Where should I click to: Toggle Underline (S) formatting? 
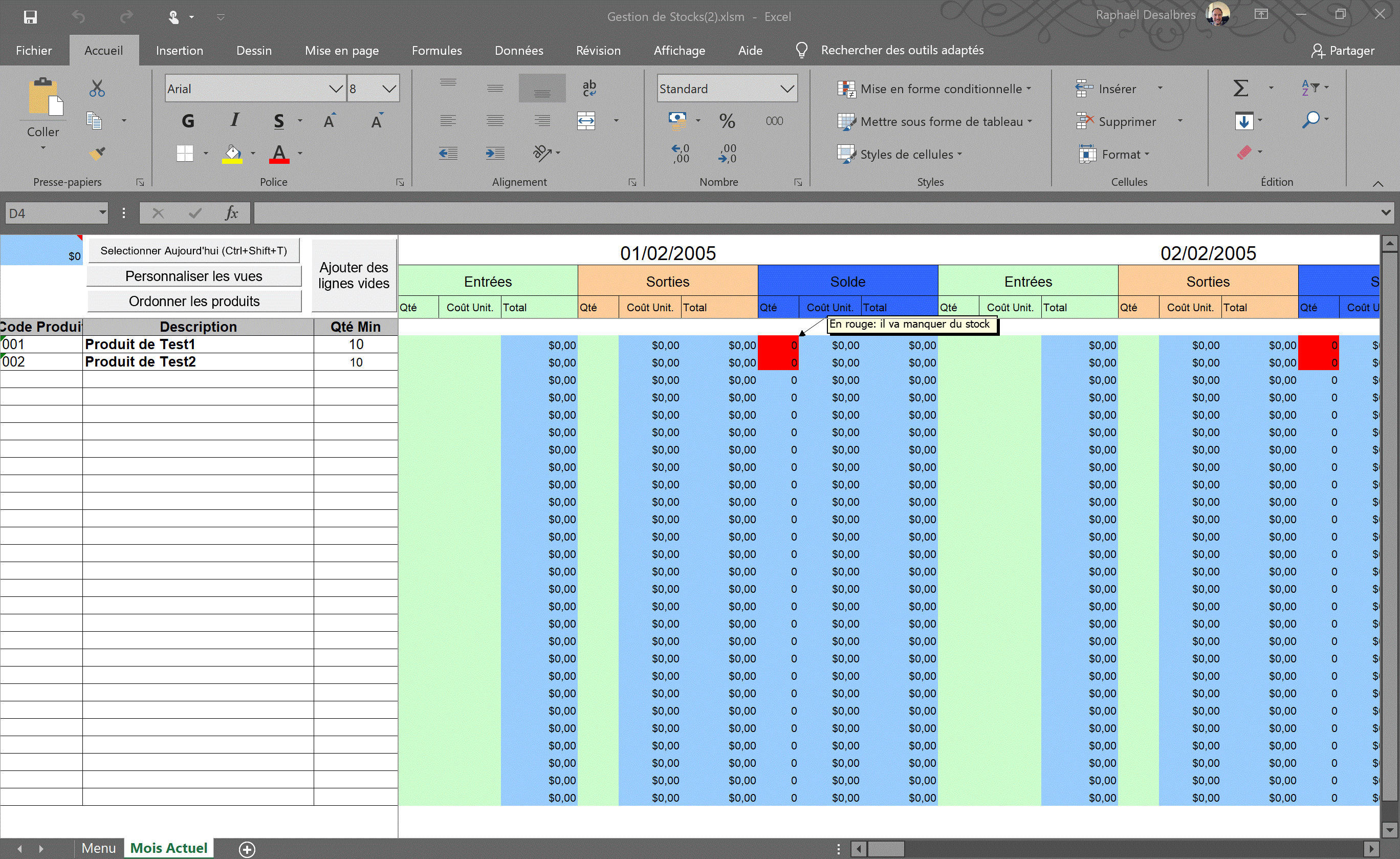[x=279, y=120]
